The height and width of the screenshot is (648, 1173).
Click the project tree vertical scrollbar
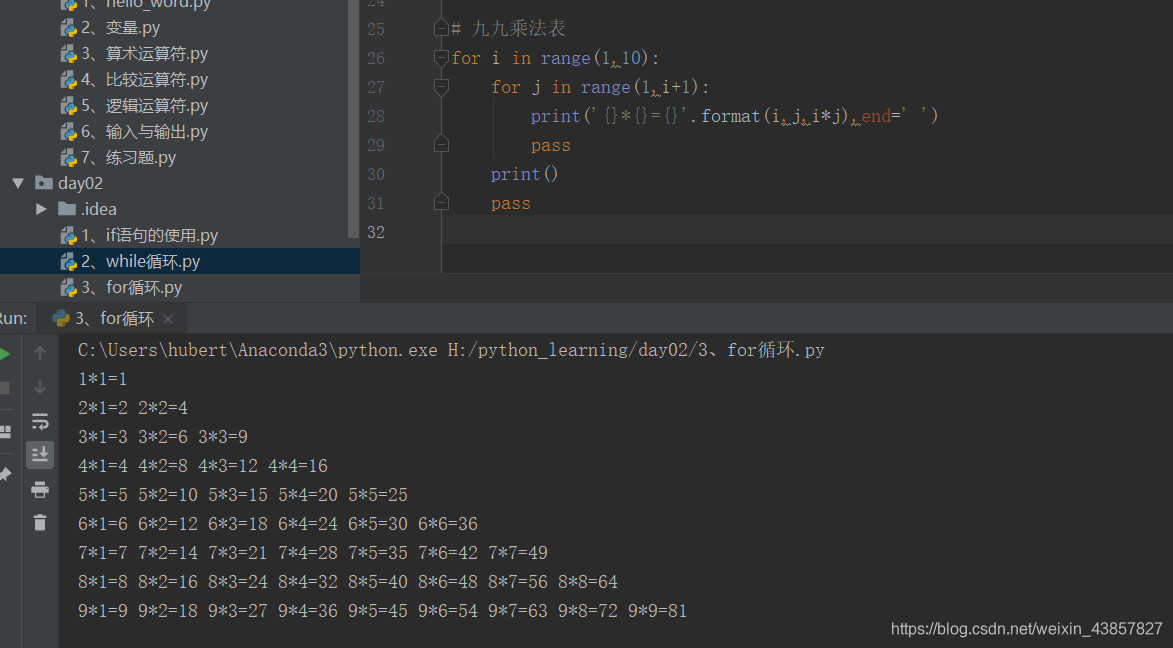[353, 118]
